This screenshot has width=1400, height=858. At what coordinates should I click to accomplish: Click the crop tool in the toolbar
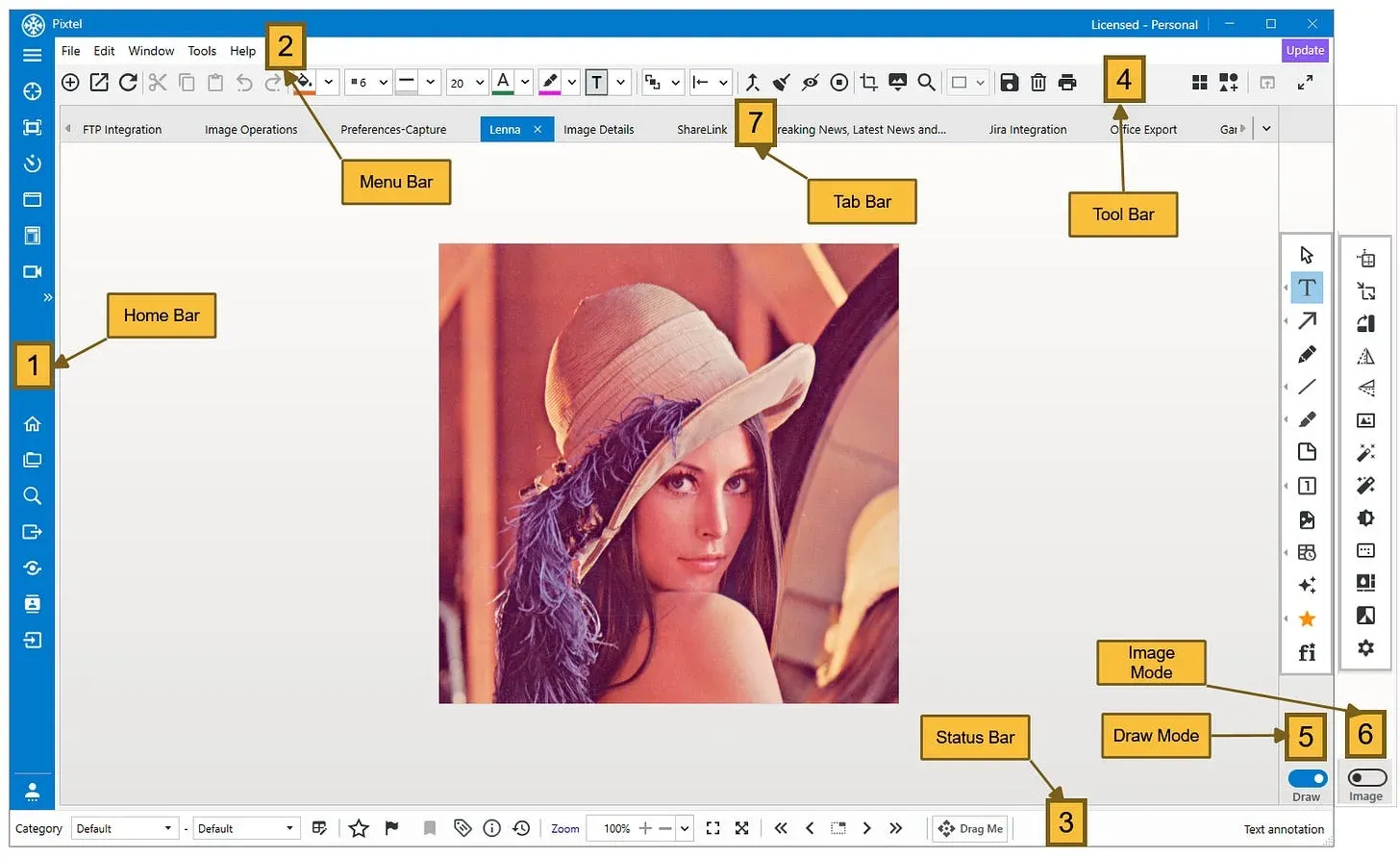point(869,83)
